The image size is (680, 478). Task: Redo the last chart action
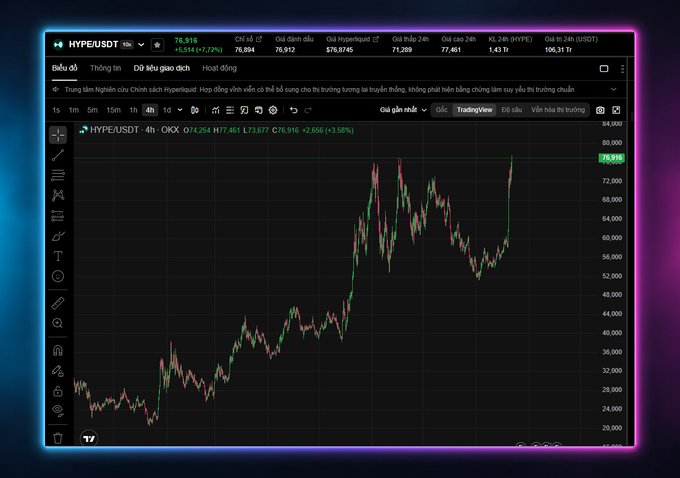pyautogui.click(x=308, y=110)
